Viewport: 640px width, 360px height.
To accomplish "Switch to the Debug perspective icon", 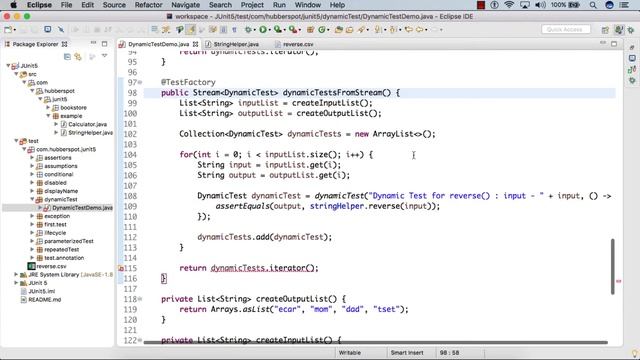I will coord(631,30).
